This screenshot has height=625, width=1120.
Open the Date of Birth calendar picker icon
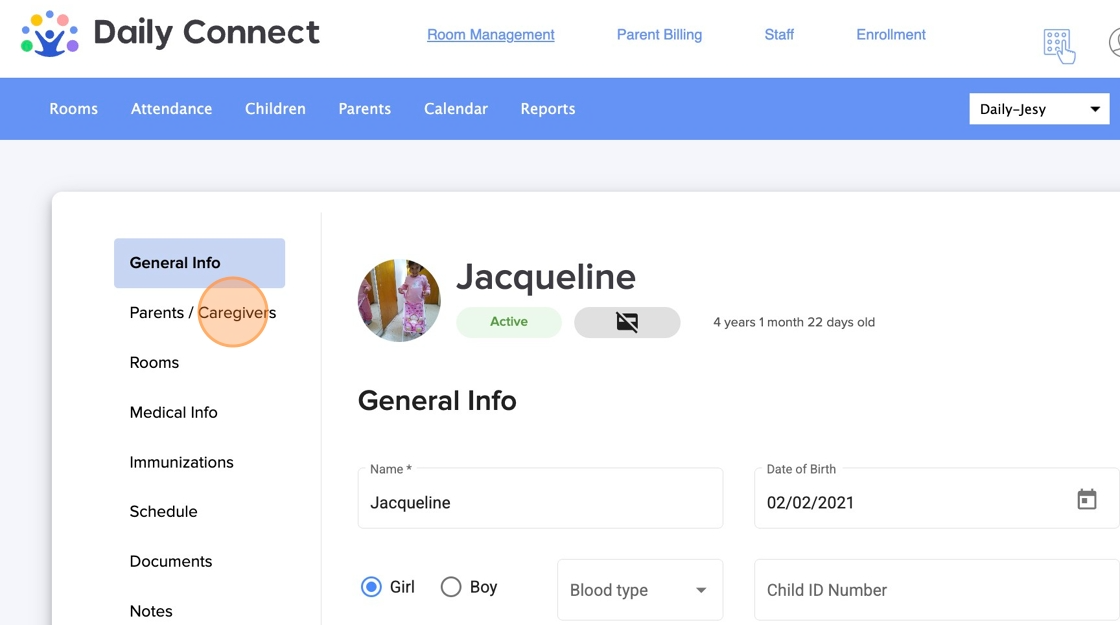point(1086,499)
